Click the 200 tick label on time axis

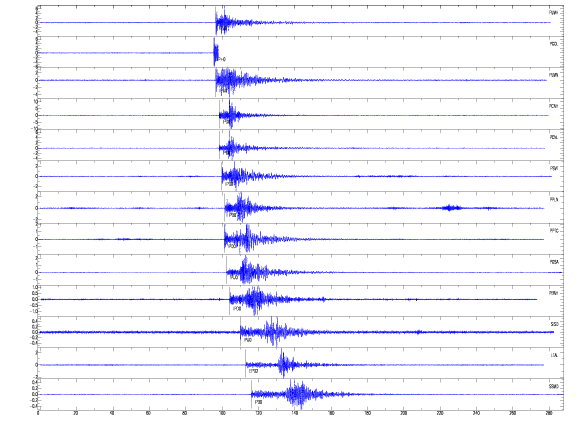coord(404,413)
